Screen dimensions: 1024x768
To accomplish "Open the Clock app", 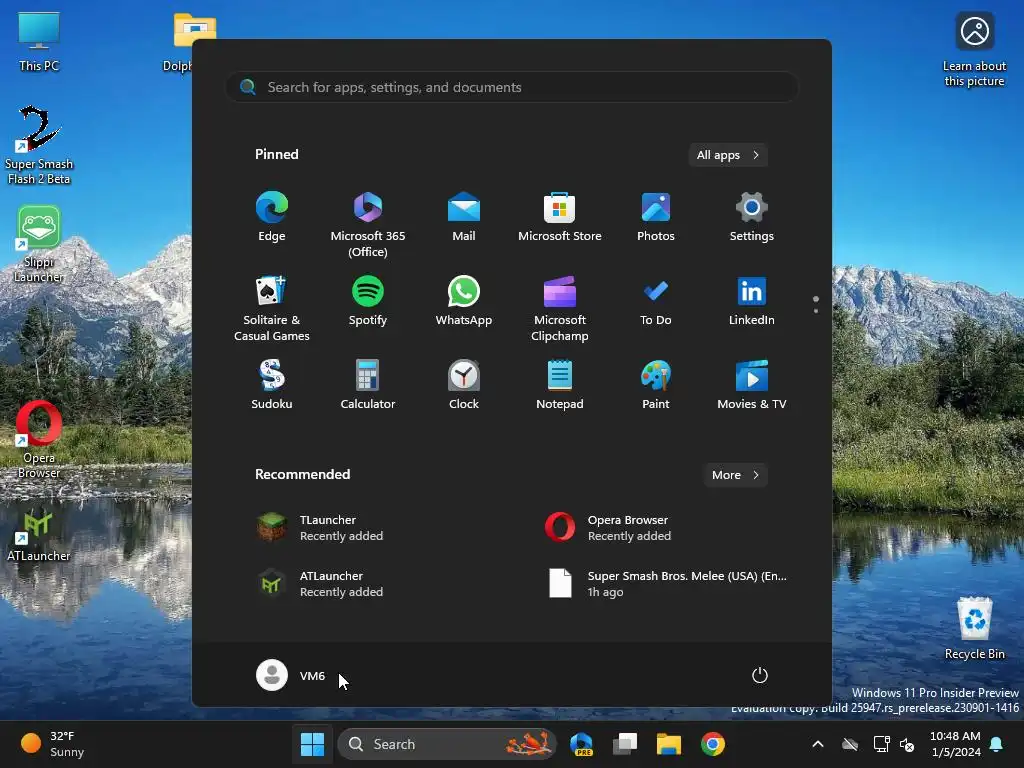I will (x=464, y=385).
